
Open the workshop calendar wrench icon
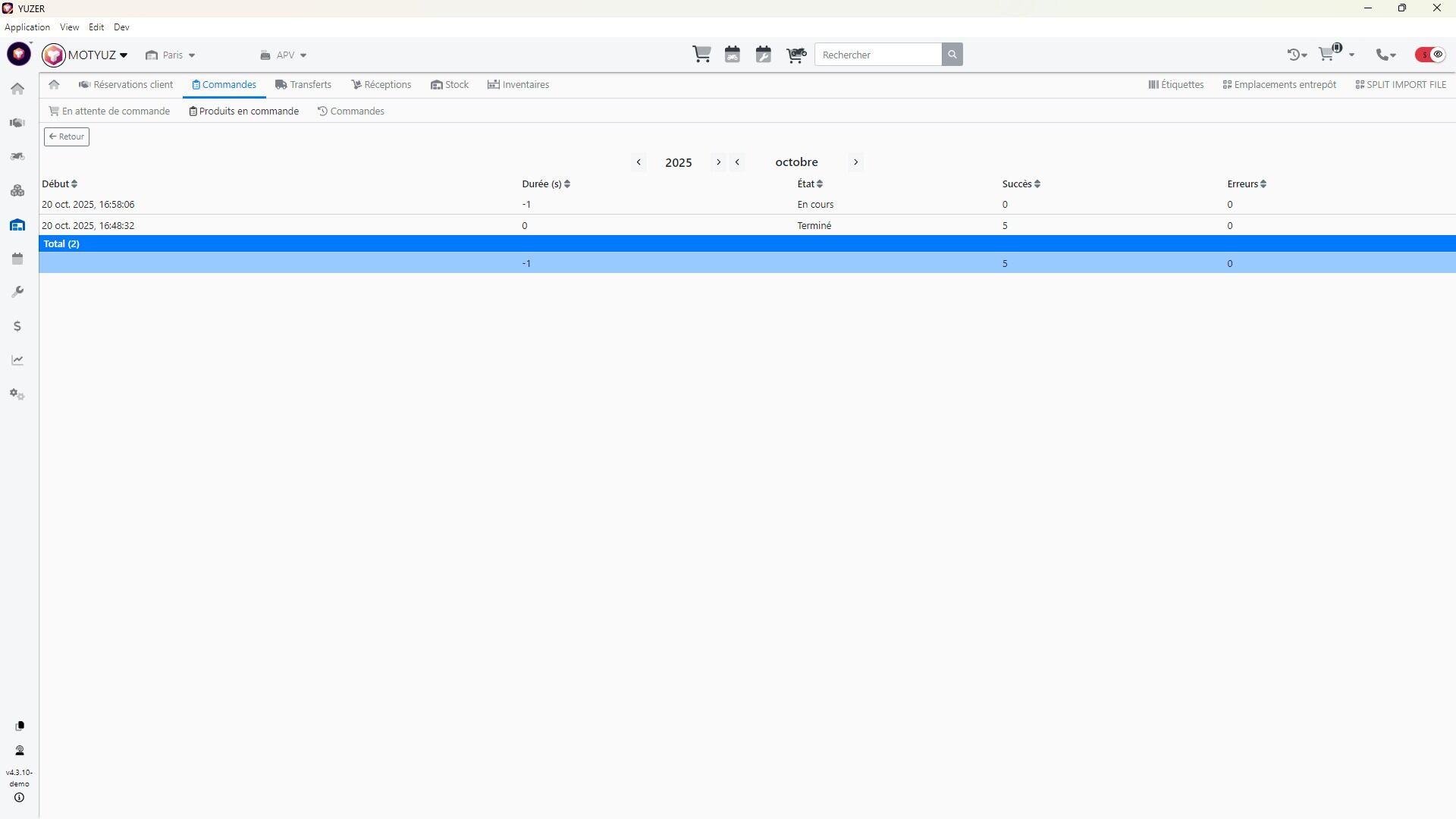[764, 55]
